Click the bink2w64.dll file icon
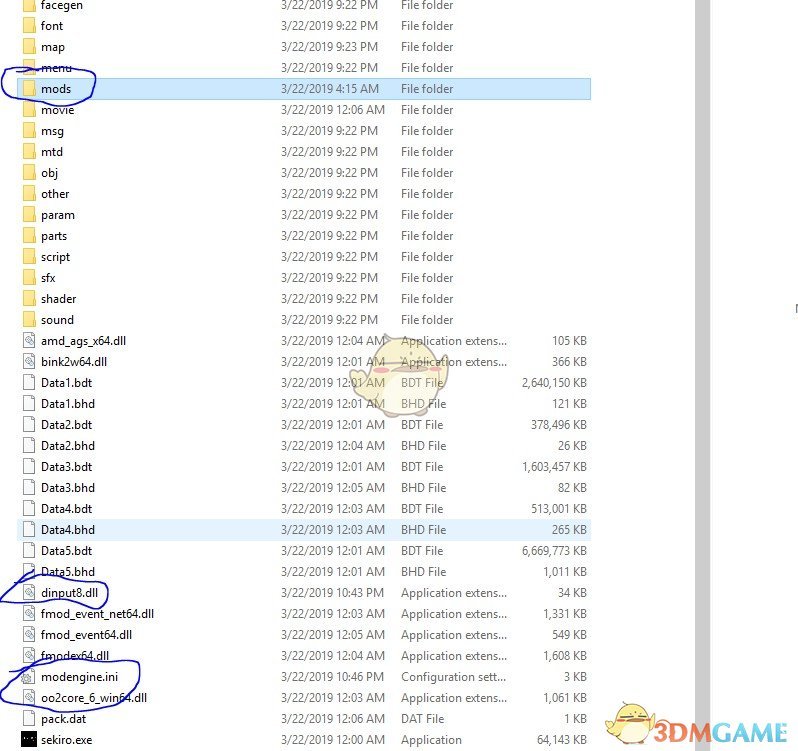 (29, 362)
